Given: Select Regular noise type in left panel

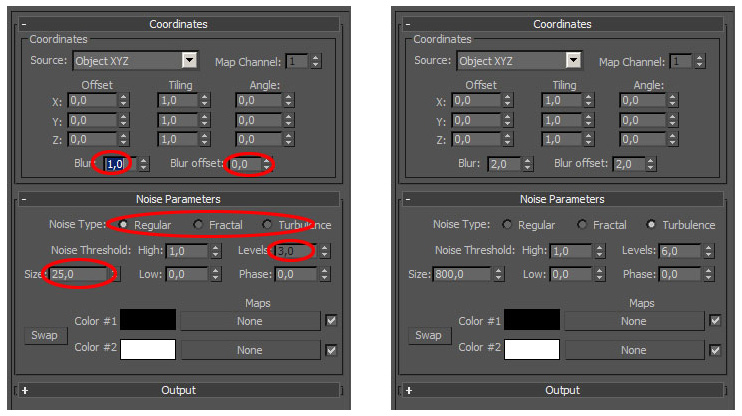Looking at the screenshot, I should [124, 225].
